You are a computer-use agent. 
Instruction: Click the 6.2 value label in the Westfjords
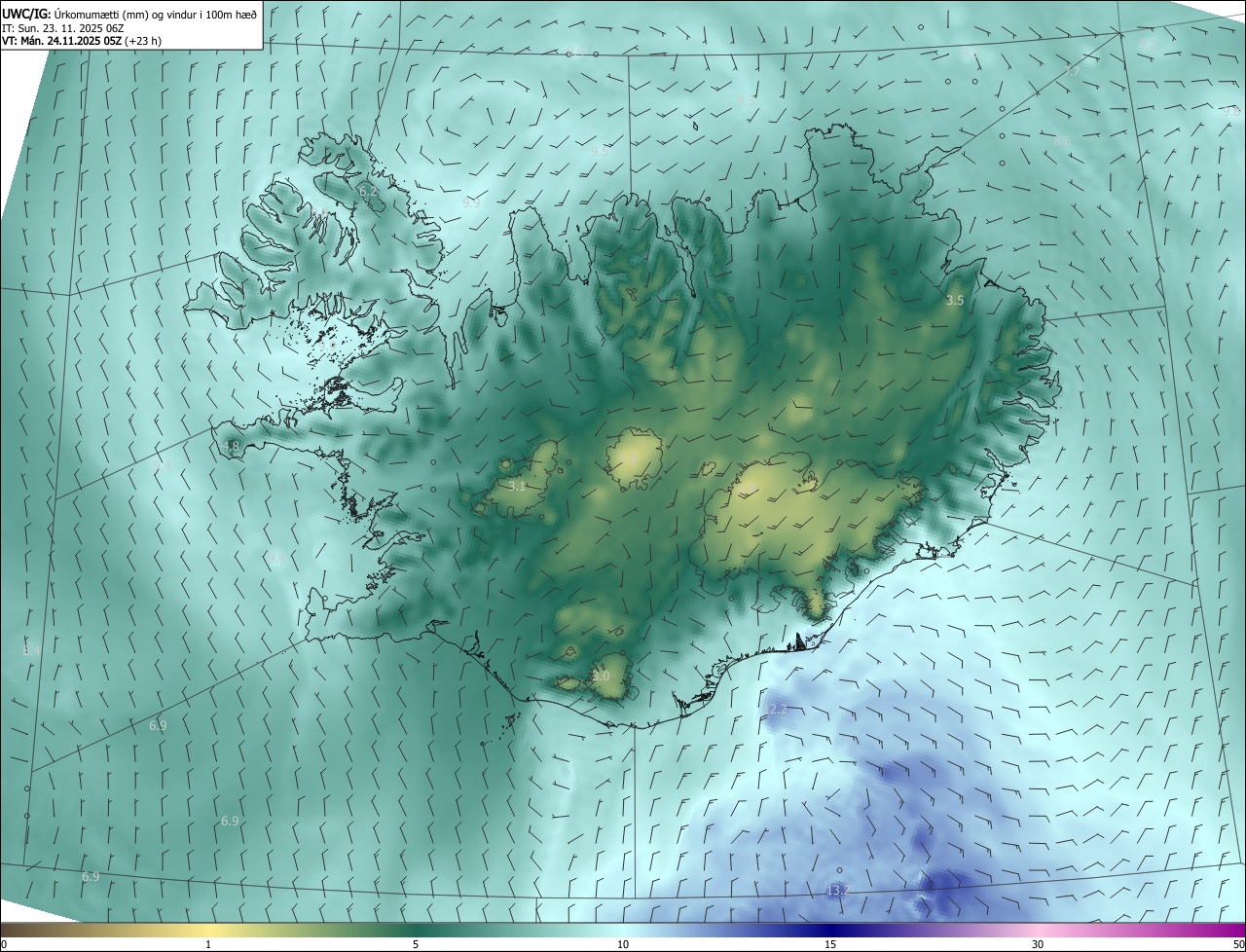pos(368,192)
